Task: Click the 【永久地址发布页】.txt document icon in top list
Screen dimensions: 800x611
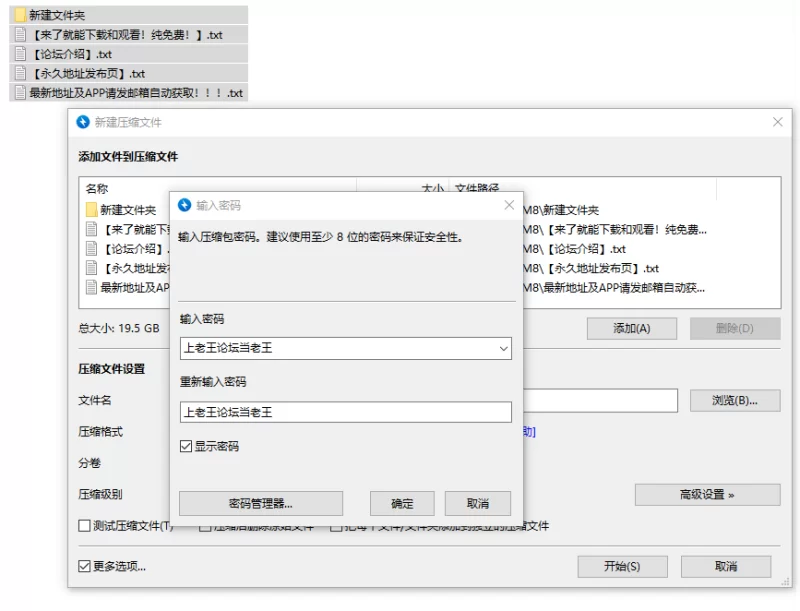Action: [20, 73]
